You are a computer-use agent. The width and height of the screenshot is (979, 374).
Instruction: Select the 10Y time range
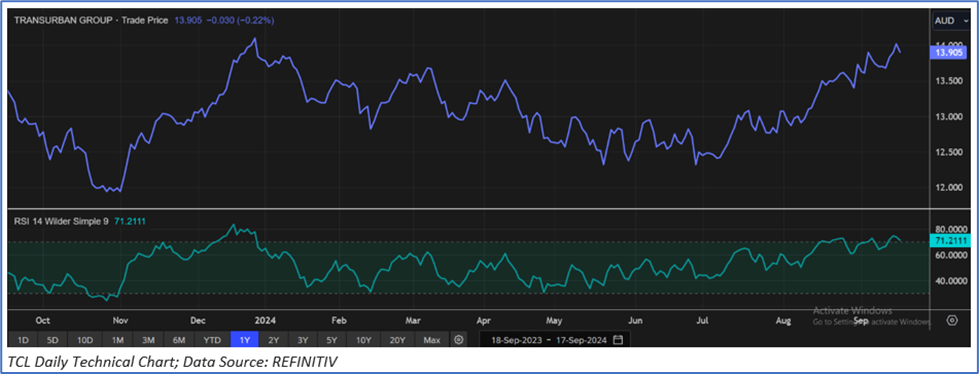[364, 340]
